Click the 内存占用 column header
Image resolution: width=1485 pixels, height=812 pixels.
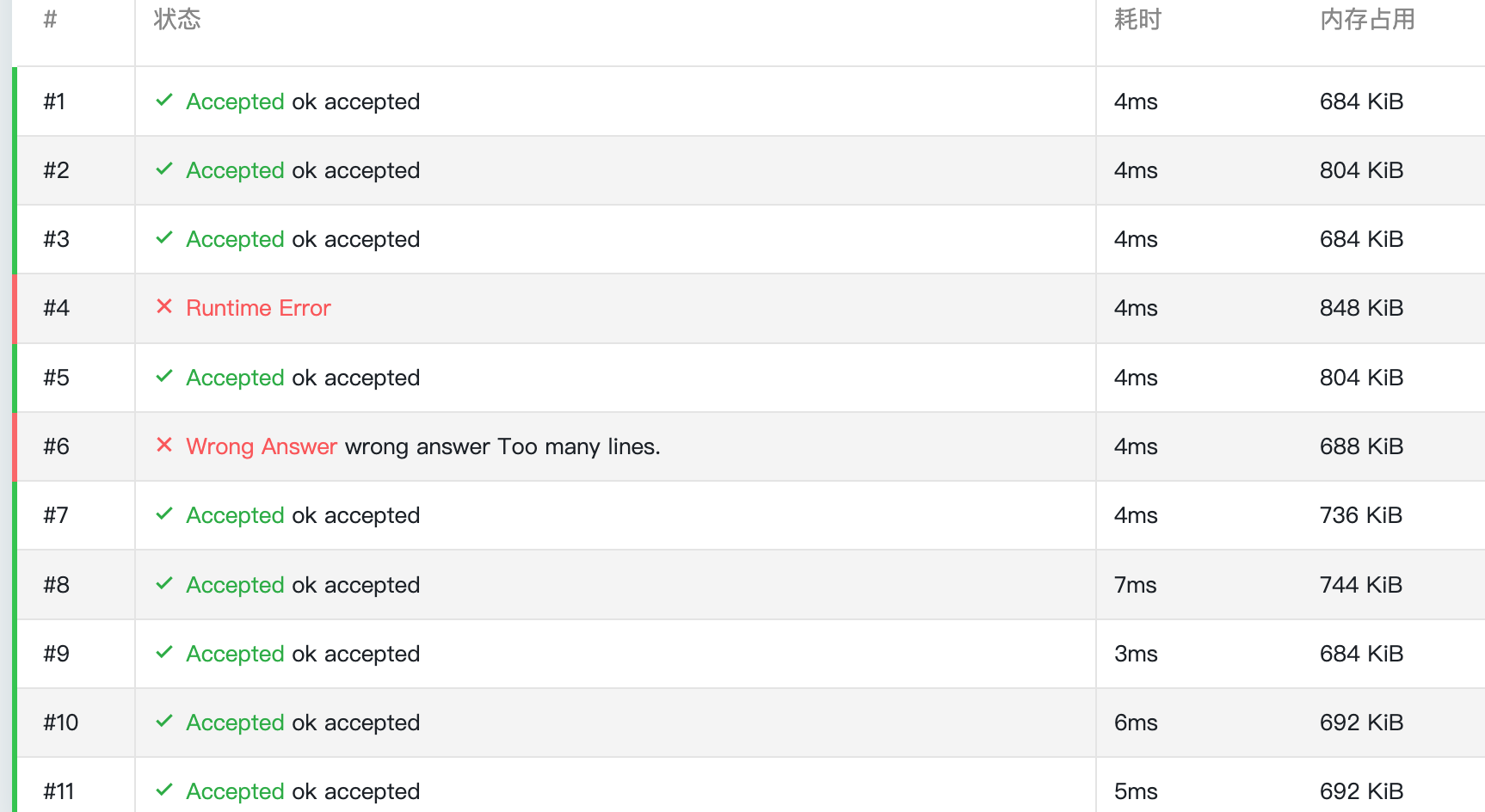pos(1367,20)
